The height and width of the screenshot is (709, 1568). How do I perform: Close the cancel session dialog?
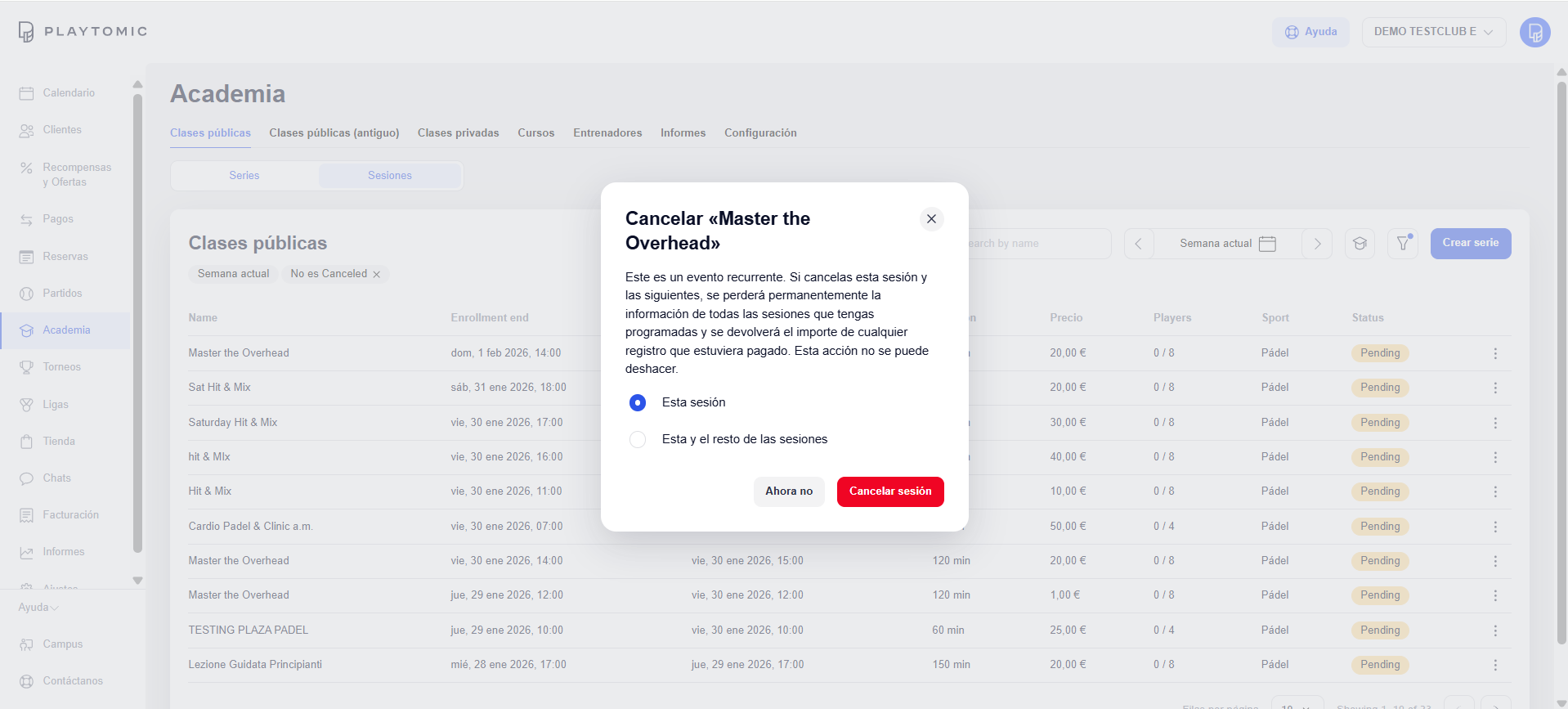(x=931, y=219)
